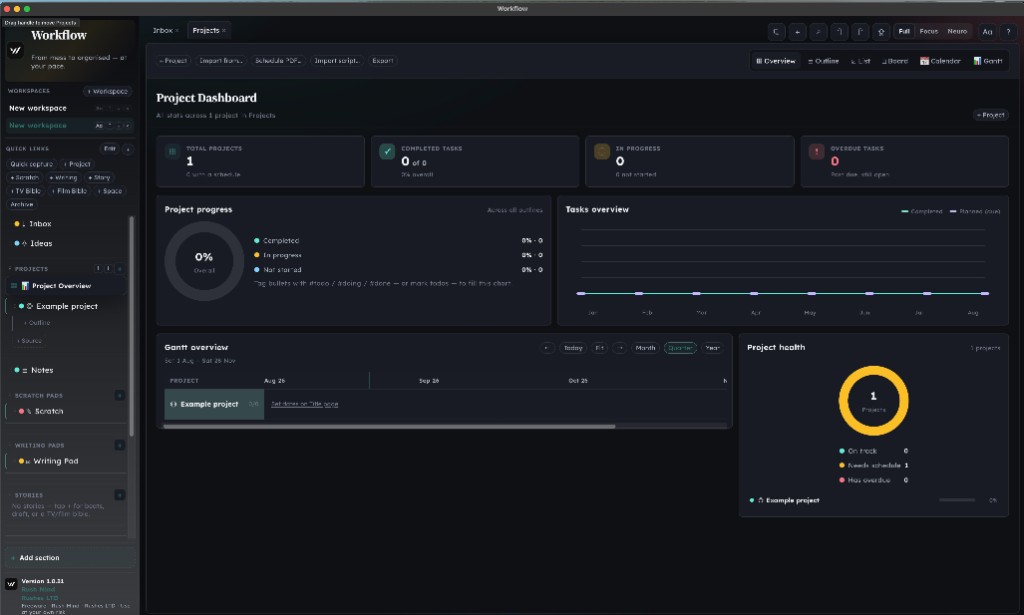Expand Example project row in Gantt overview
Image resolution: width=1024 pixels, height=615 pixels.
pyautogui.click(x=173, y=404)
